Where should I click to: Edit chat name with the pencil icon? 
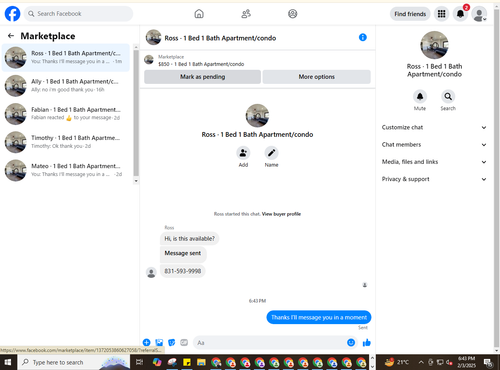click(272, 153)
